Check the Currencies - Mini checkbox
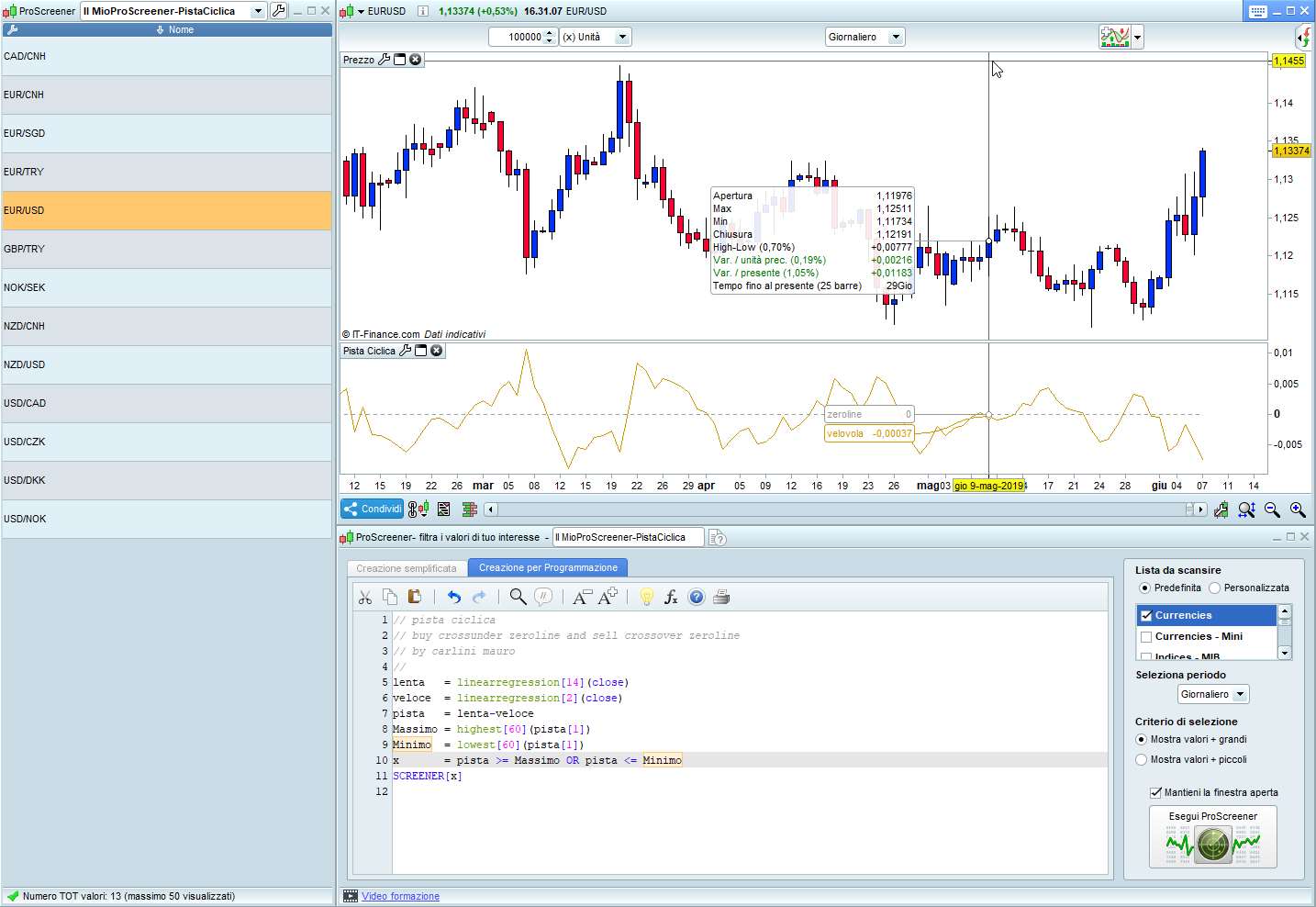The height and width of the screenshot is (907, 1316). coord(1145,636)
